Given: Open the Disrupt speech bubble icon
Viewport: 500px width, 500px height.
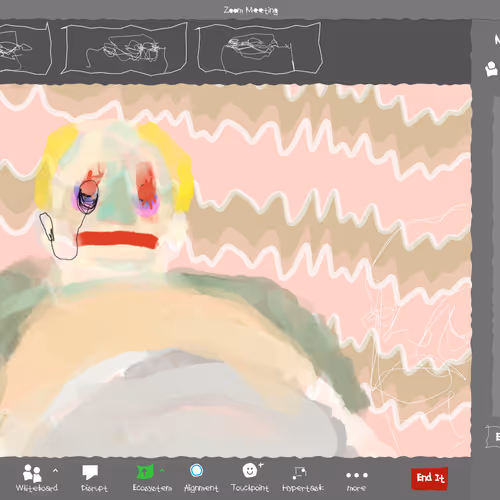Looking at the screenshot, I should [x=90, y=472].
